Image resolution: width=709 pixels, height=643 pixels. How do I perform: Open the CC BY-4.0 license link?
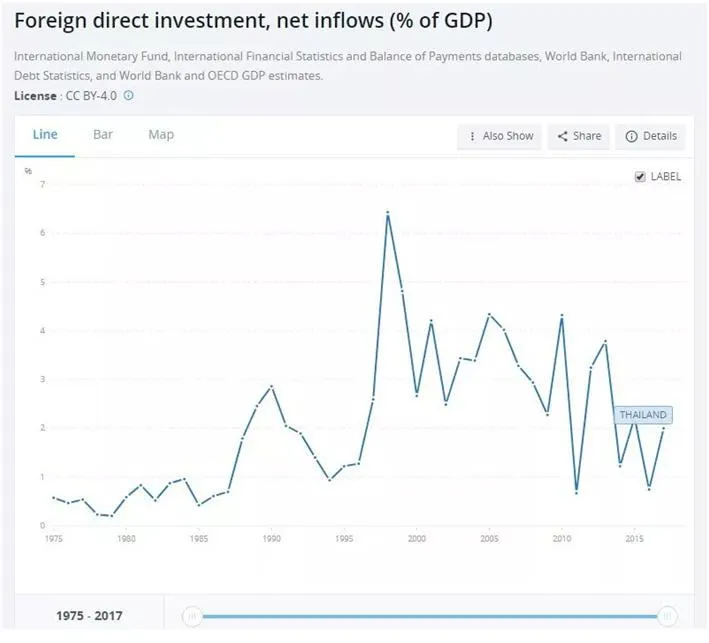coord(90,96)
